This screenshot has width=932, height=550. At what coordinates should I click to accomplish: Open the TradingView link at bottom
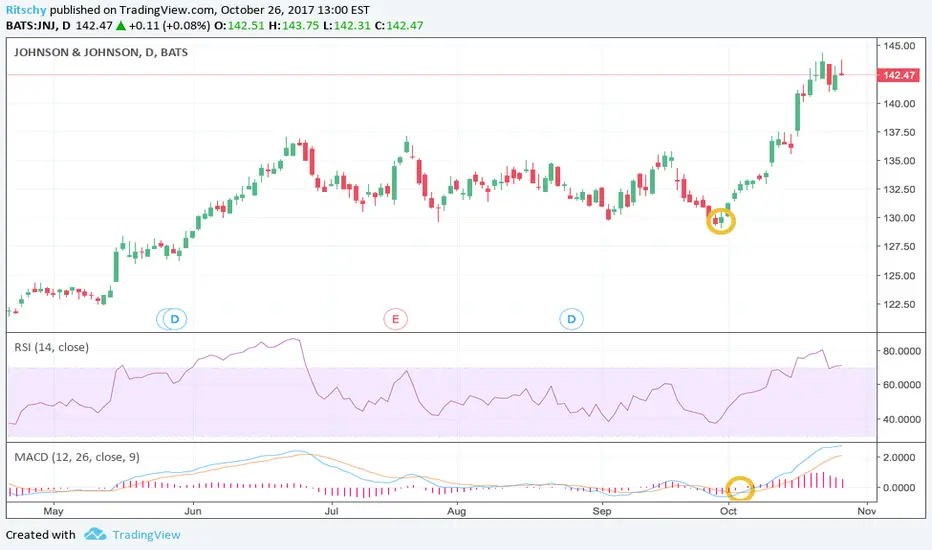click(146, 535)
